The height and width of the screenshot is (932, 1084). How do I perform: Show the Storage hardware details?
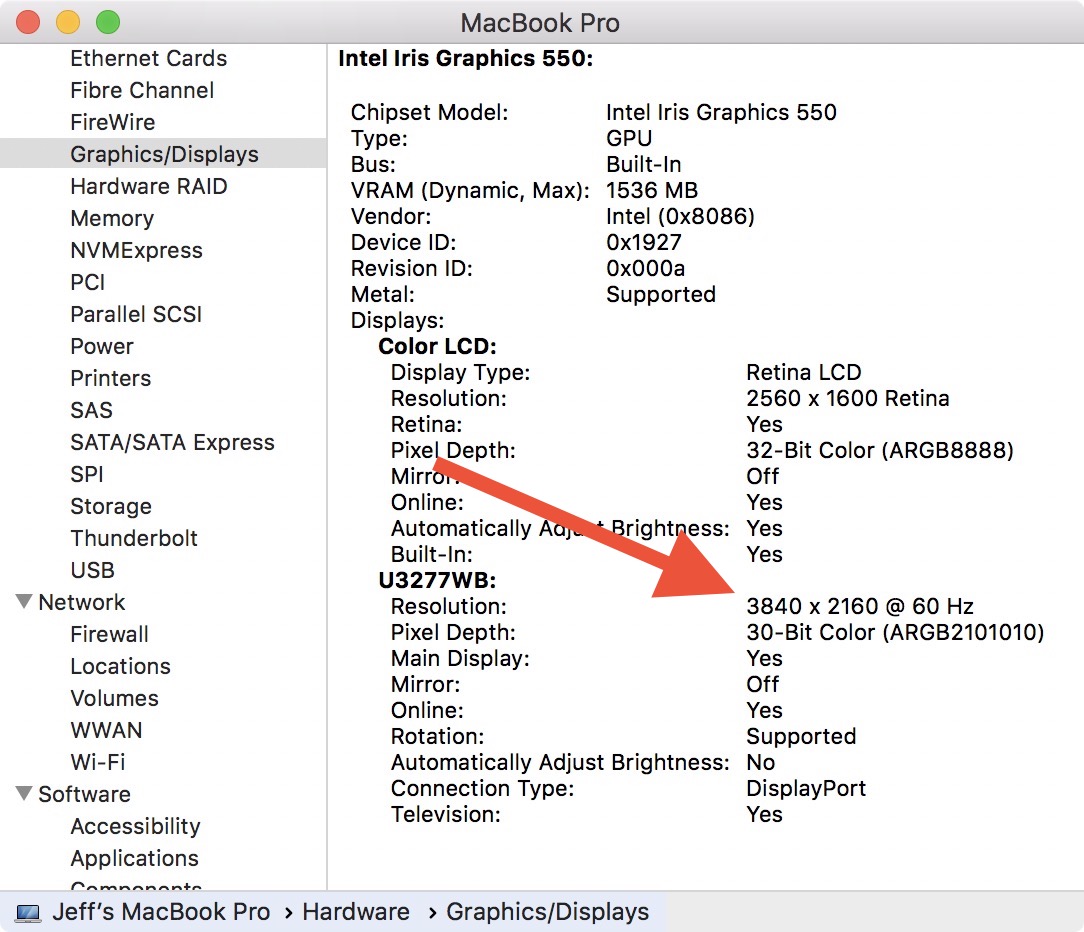click(x=111, y=506)
